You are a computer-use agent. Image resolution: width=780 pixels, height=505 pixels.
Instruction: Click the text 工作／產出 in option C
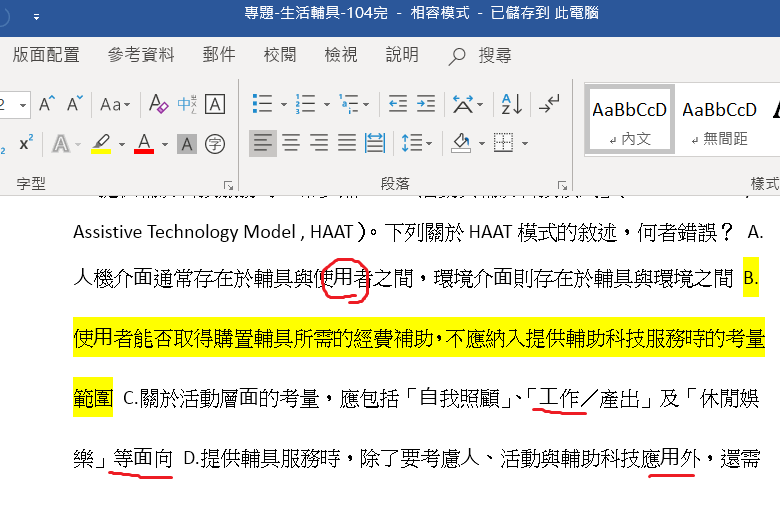tap(589, 398)
